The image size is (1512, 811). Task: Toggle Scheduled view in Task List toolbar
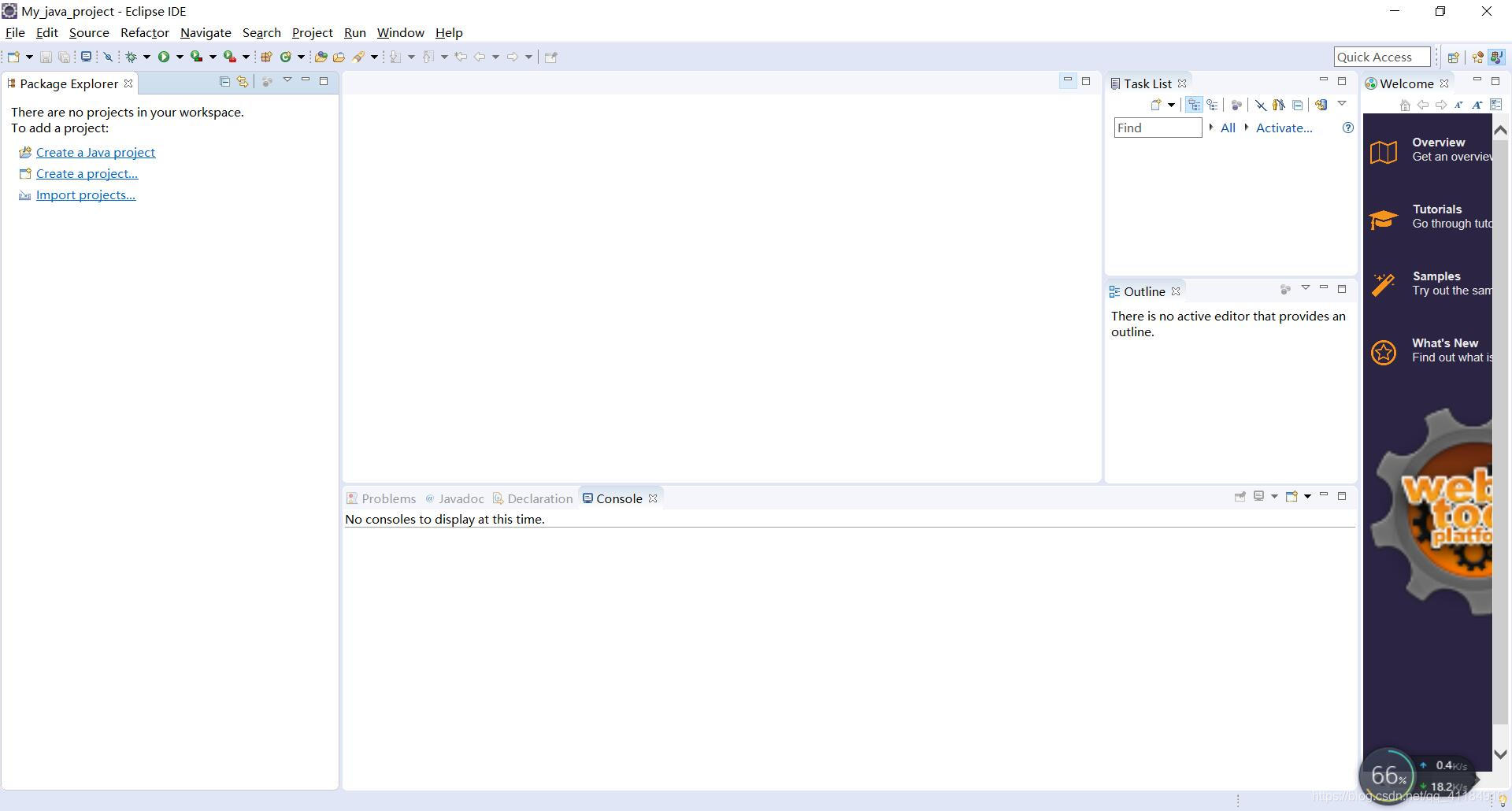pos(1213,105)
